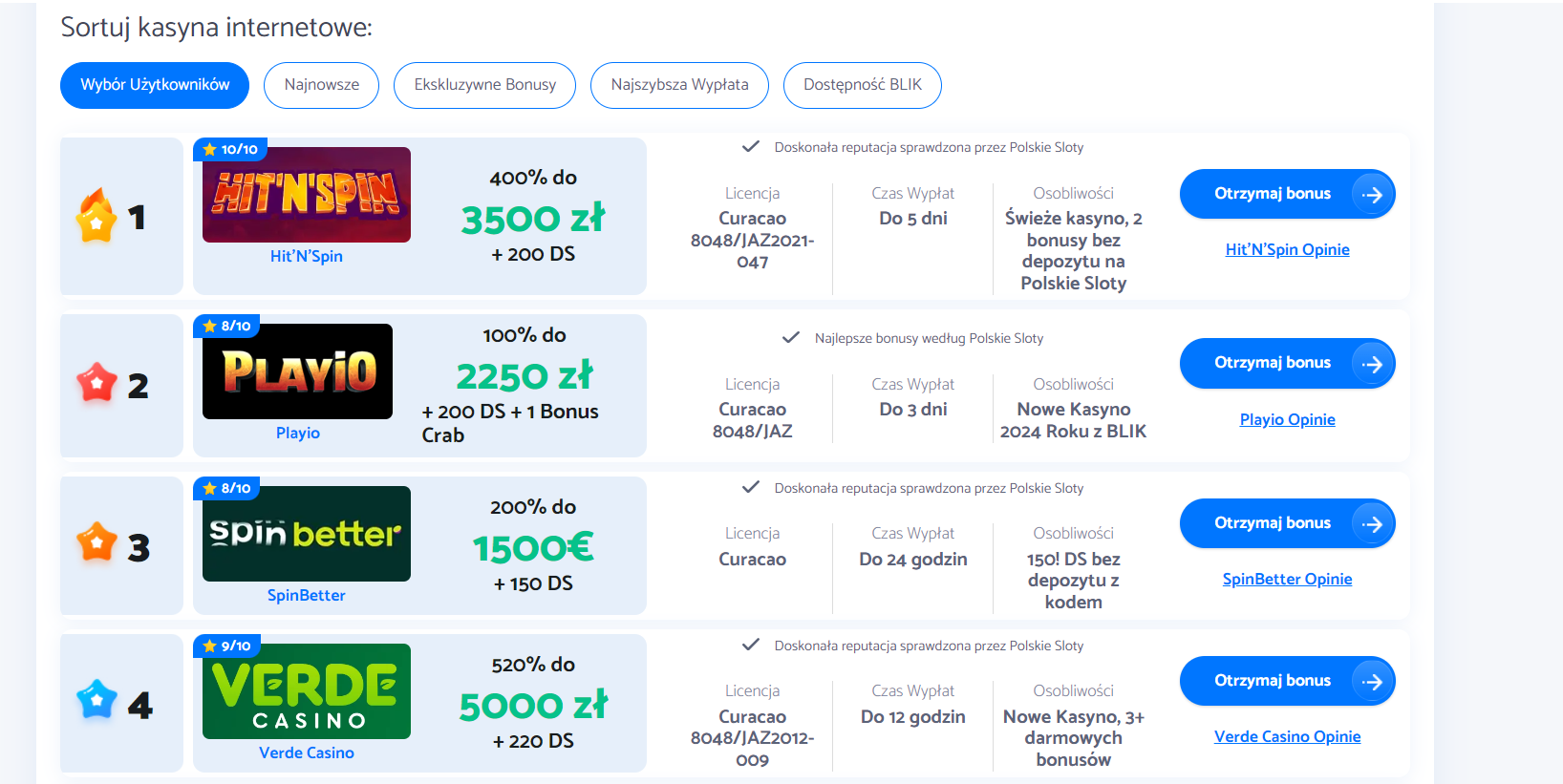1563x784 pixels.
Task: Click the orange star icon for rank 3
Action: pos(96,542)
